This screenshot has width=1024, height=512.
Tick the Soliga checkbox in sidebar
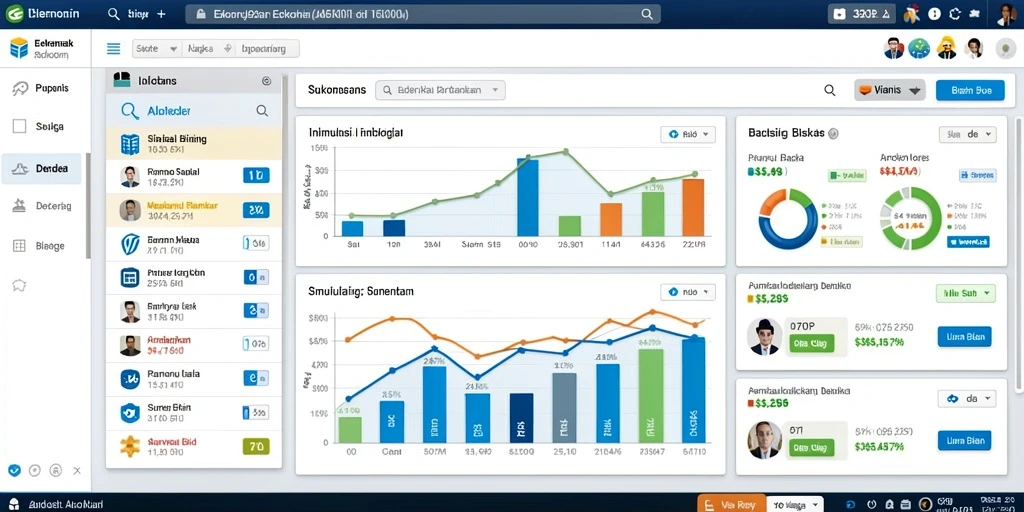coord(20,127)
